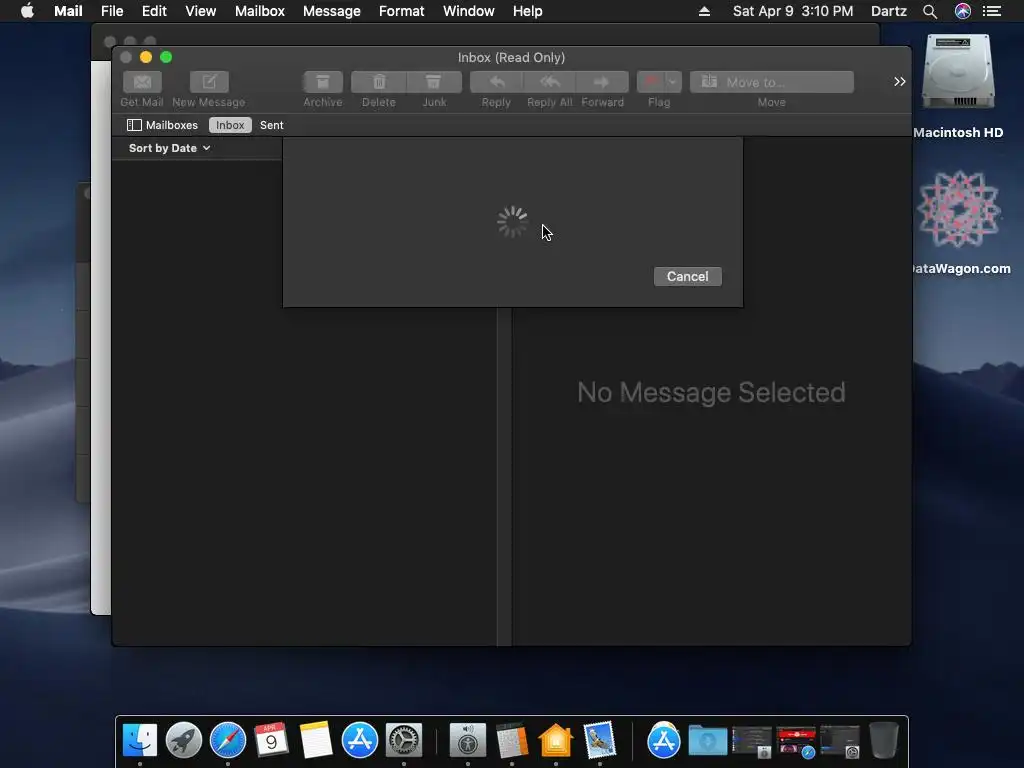The image size is (1024, 768).
Task: Open System Preferences gear icon in the Dock
Action: [404, 740]
